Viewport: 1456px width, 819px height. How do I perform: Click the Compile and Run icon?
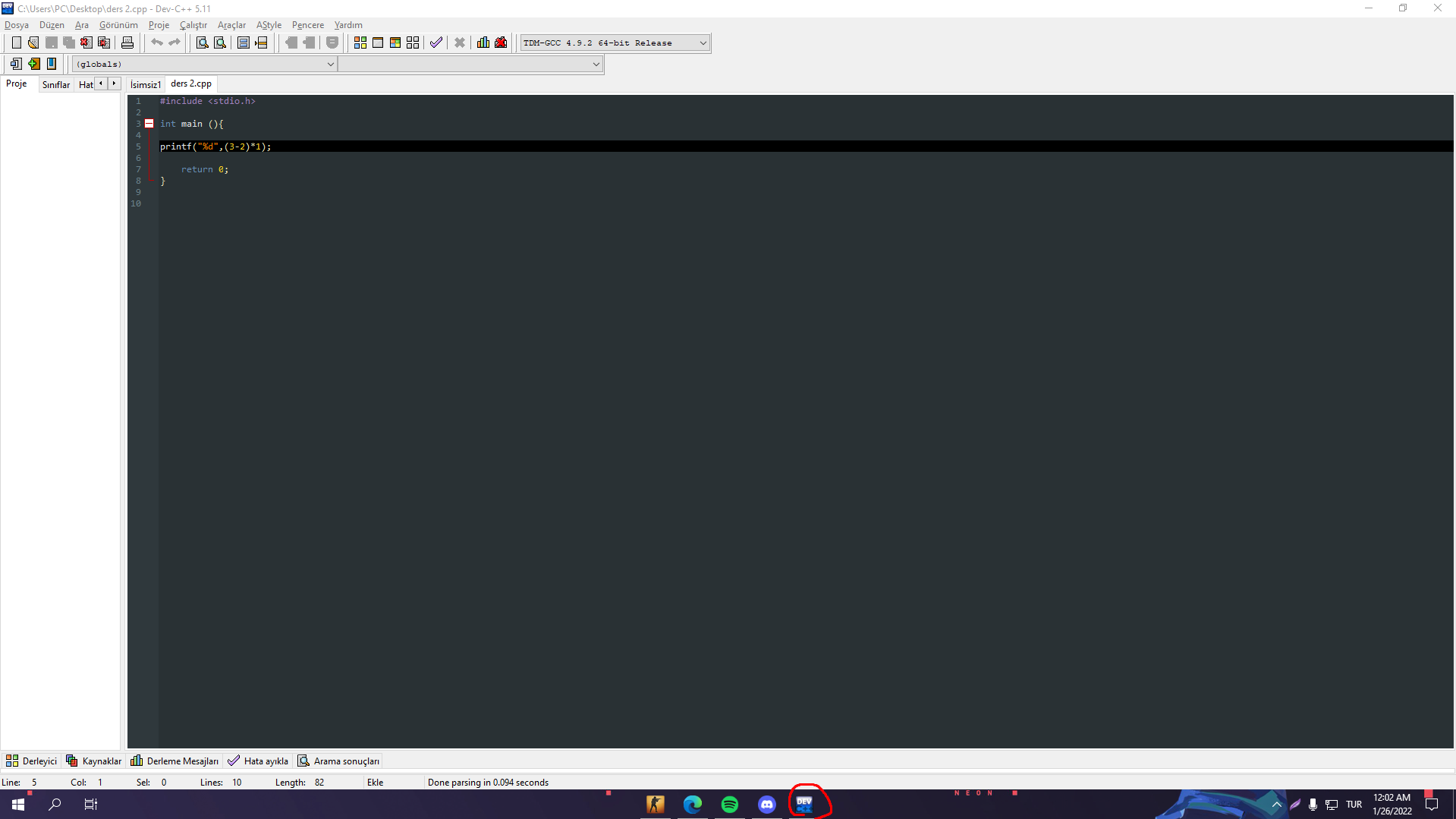[395, 43]
